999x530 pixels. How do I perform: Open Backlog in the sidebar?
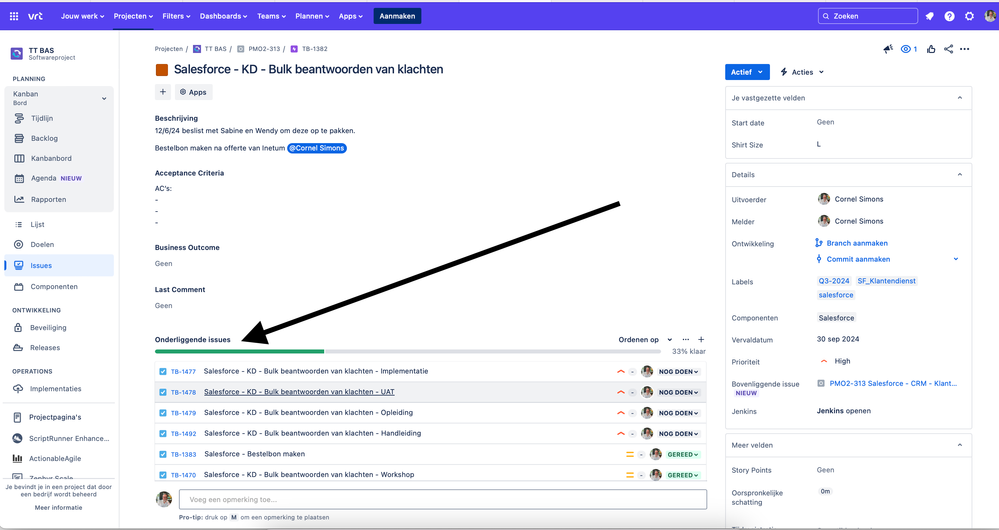pyautogui.click(x=44, y=138)
